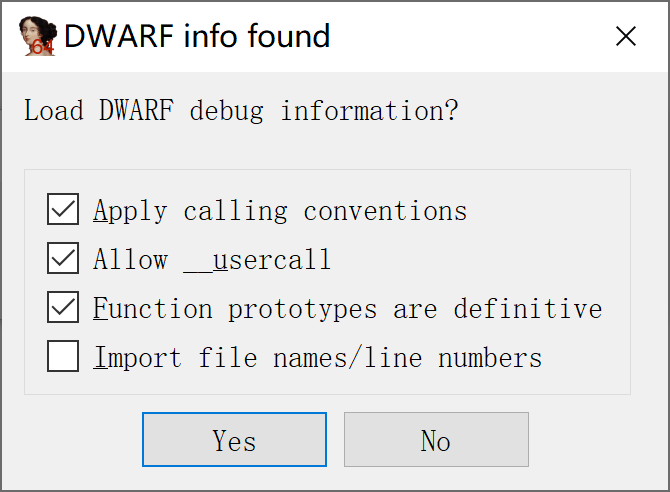Close the DWARF info found dialog
This screenshot has width=670, height=492.
[626, 37]
